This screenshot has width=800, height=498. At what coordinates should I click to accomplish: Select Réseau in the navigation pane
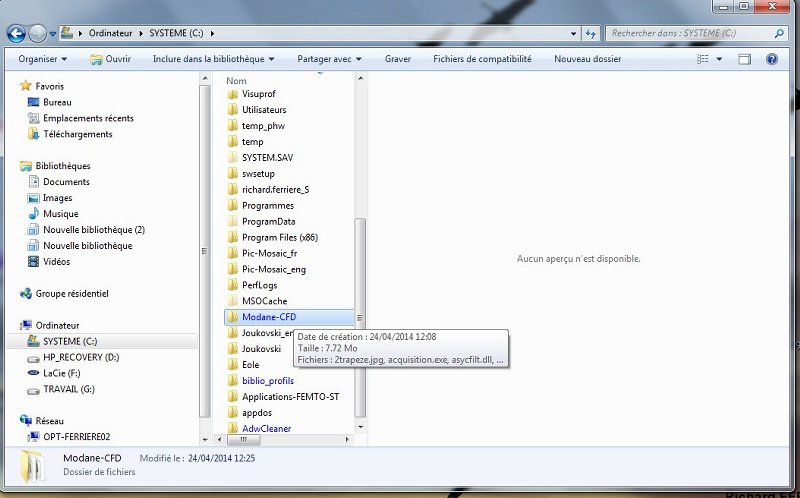point(49,421)
